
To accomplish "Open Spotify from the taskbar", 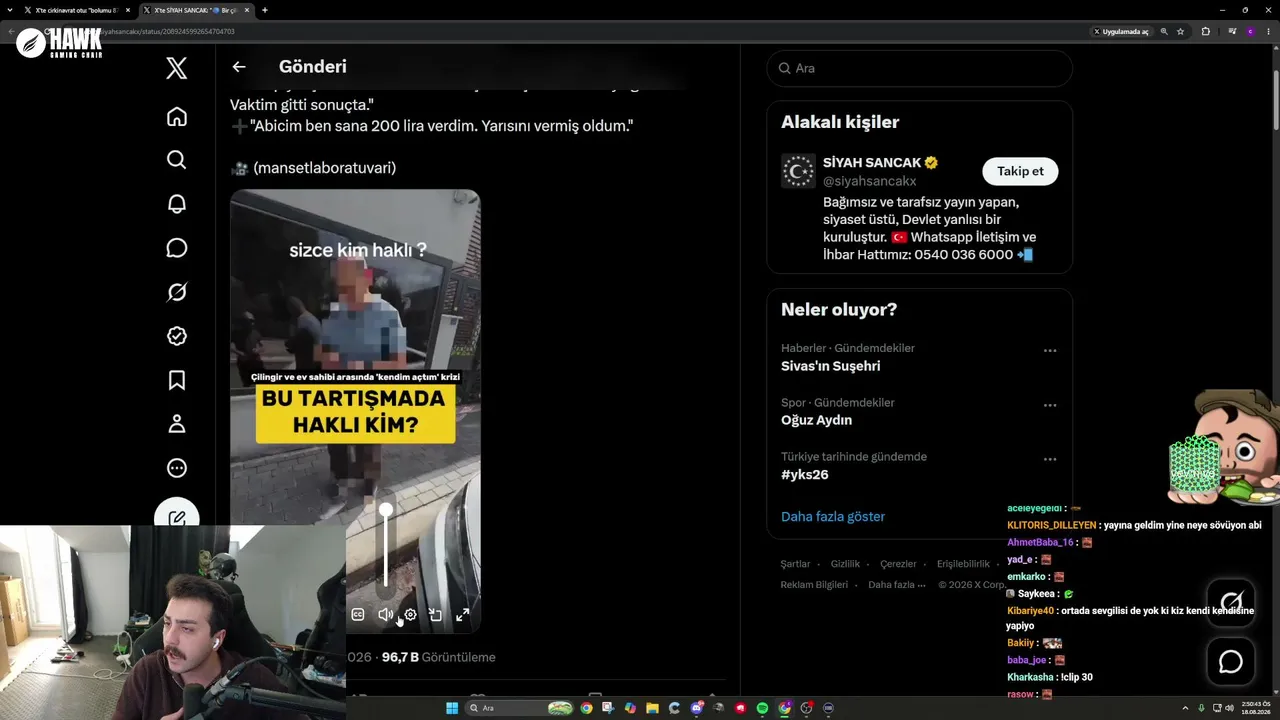I will pyautogui.click(x=763, y=708).
